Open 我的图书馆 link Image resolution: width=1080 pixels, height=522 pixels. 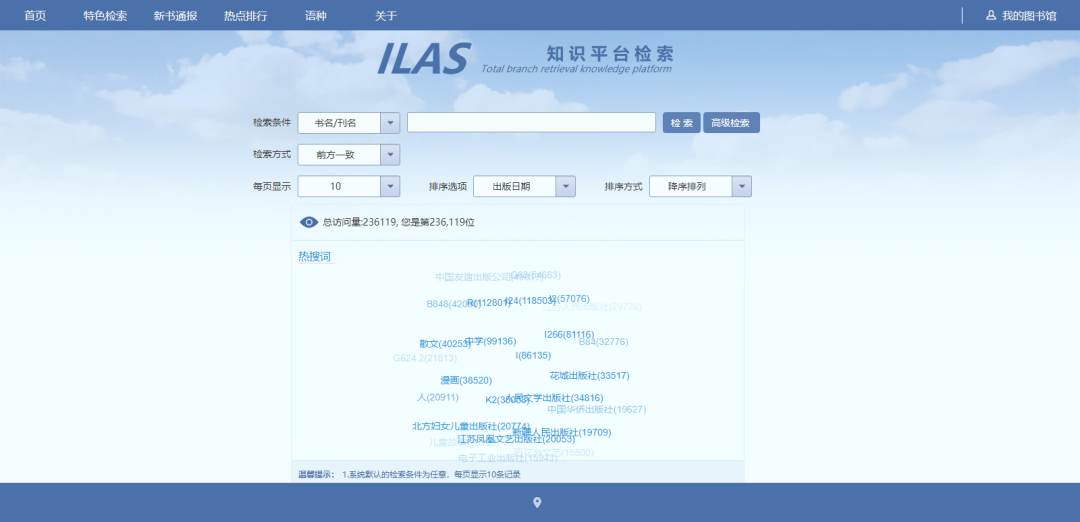[x=1029, y=16]
